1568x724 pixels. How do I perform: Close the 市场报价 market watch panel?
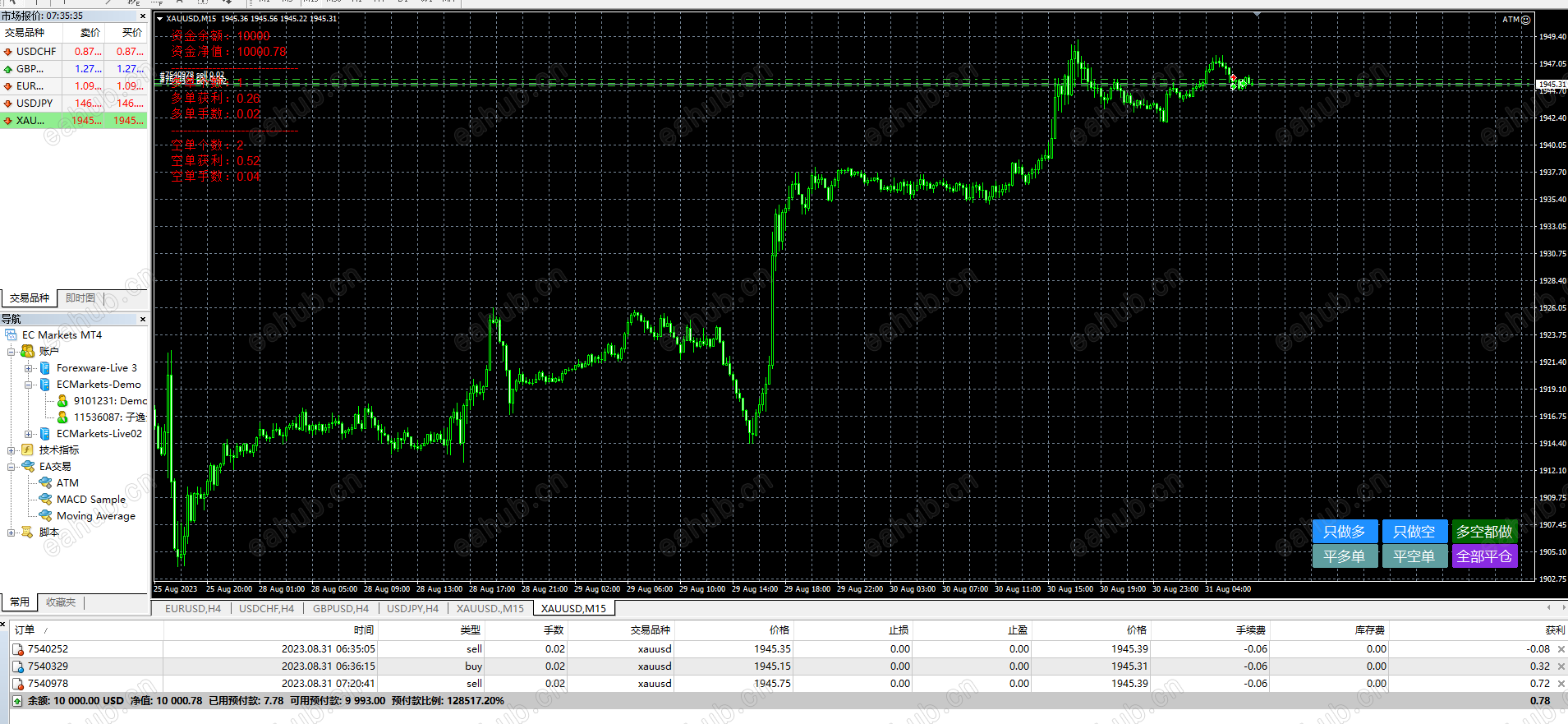pyautogui.click(x=143, y=16)
